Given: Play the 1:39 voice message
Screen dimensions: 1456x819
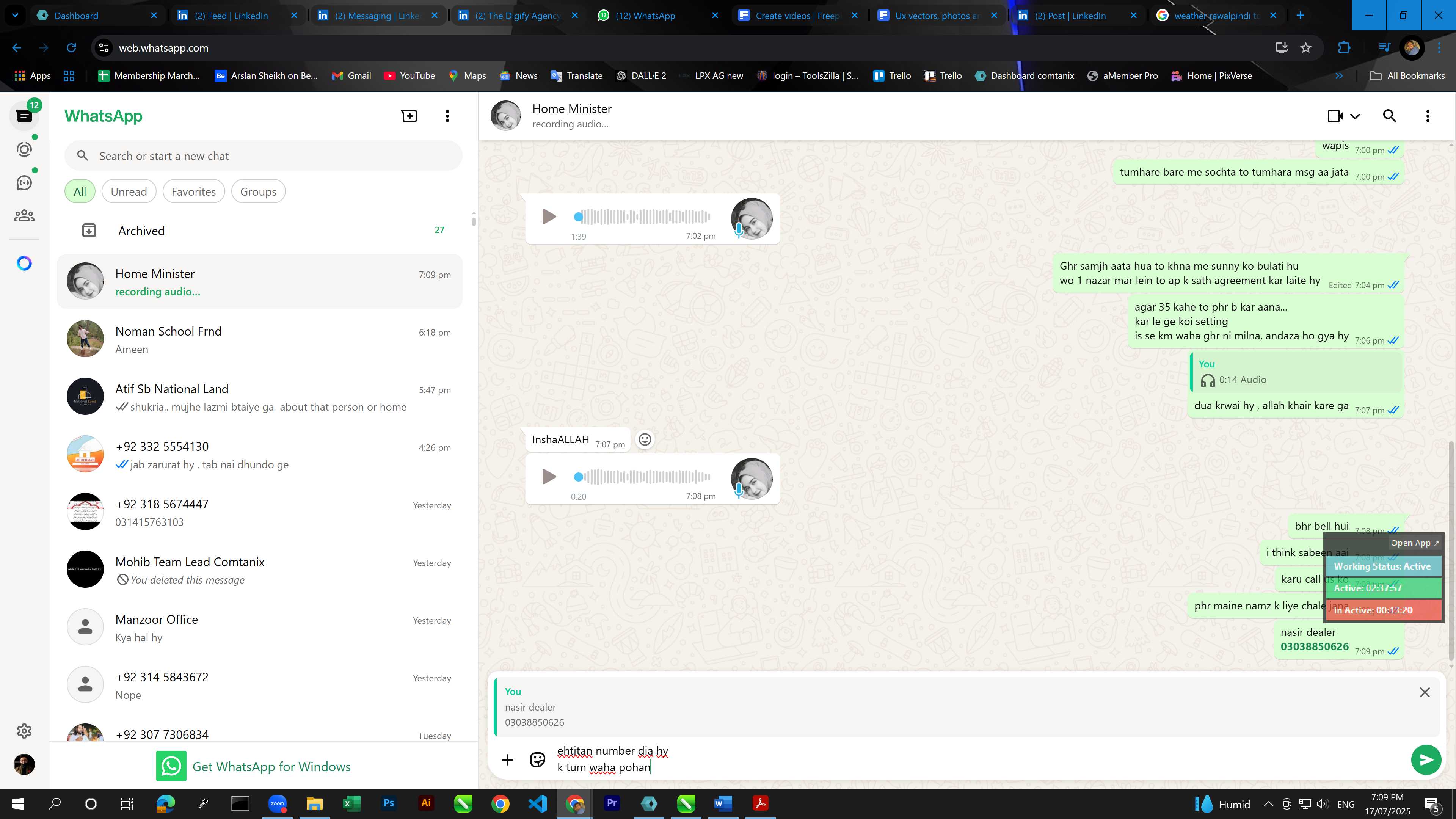Looking at the screenshot, I should [x=548, y=217].
